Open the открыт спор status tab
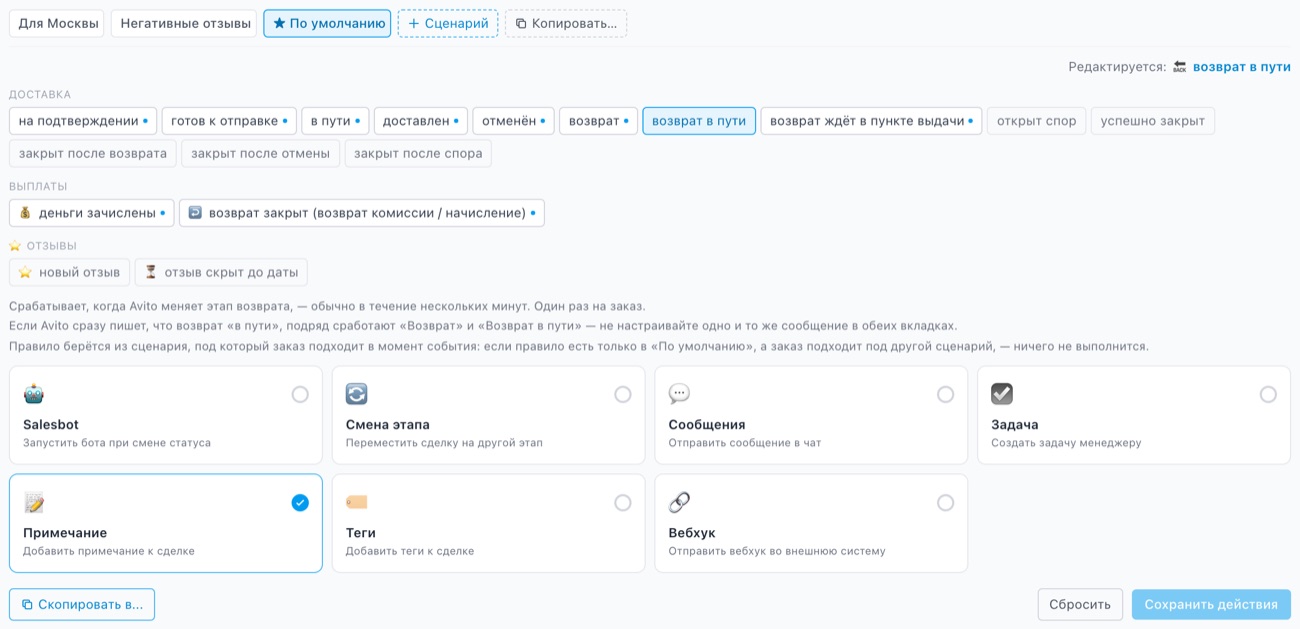The image size is (1300, 629). (x=1037, y=121)
